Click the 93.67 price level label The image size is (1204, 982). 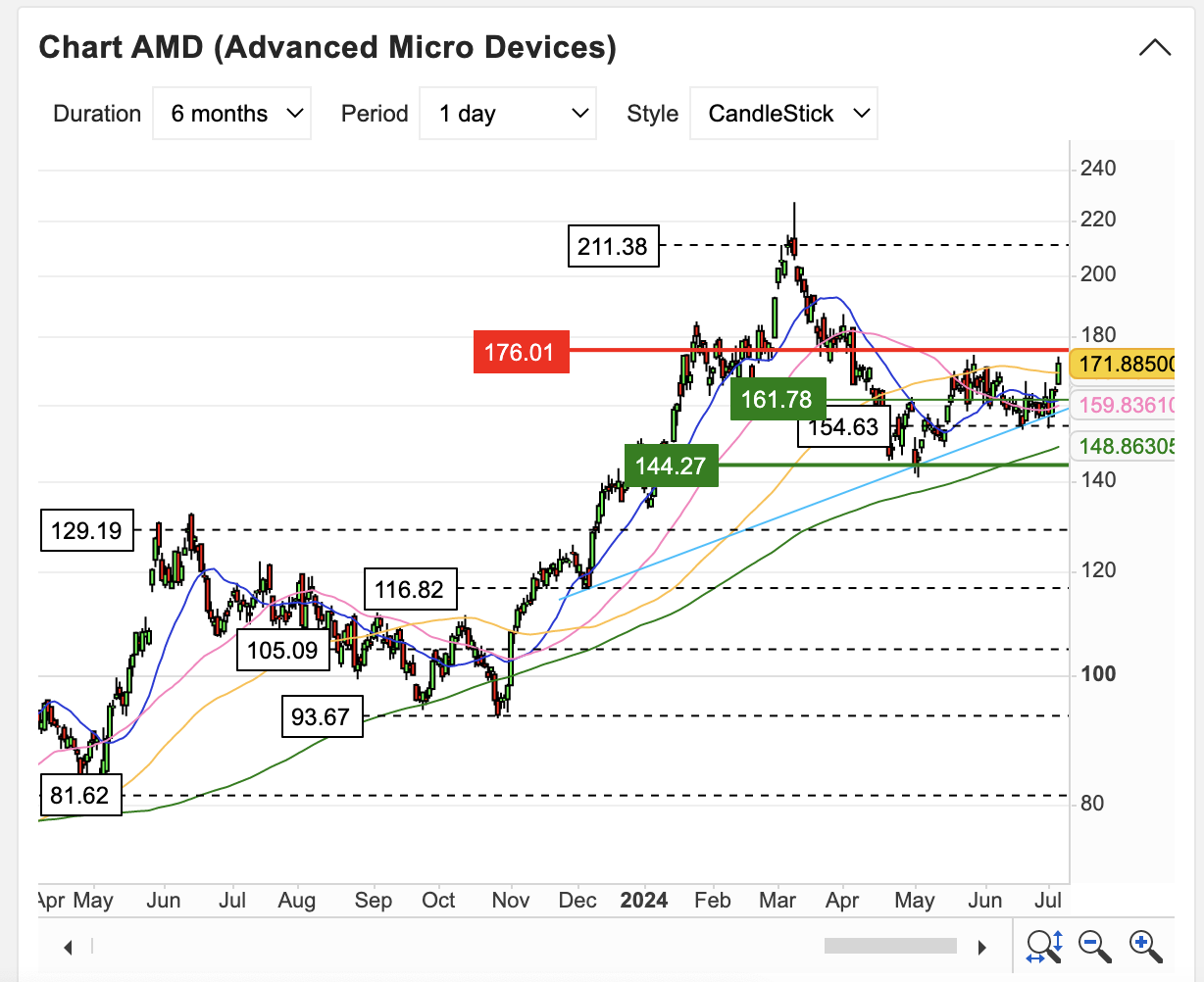coord(322,716)
